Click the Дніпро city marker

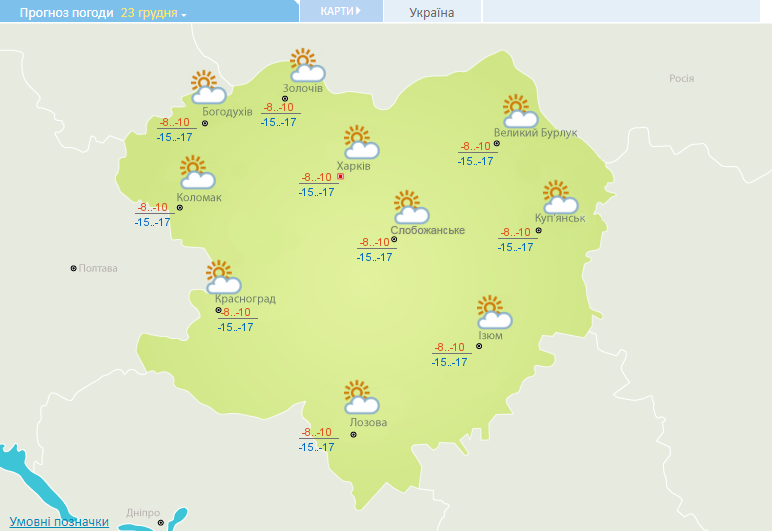[x=160, y=521]
